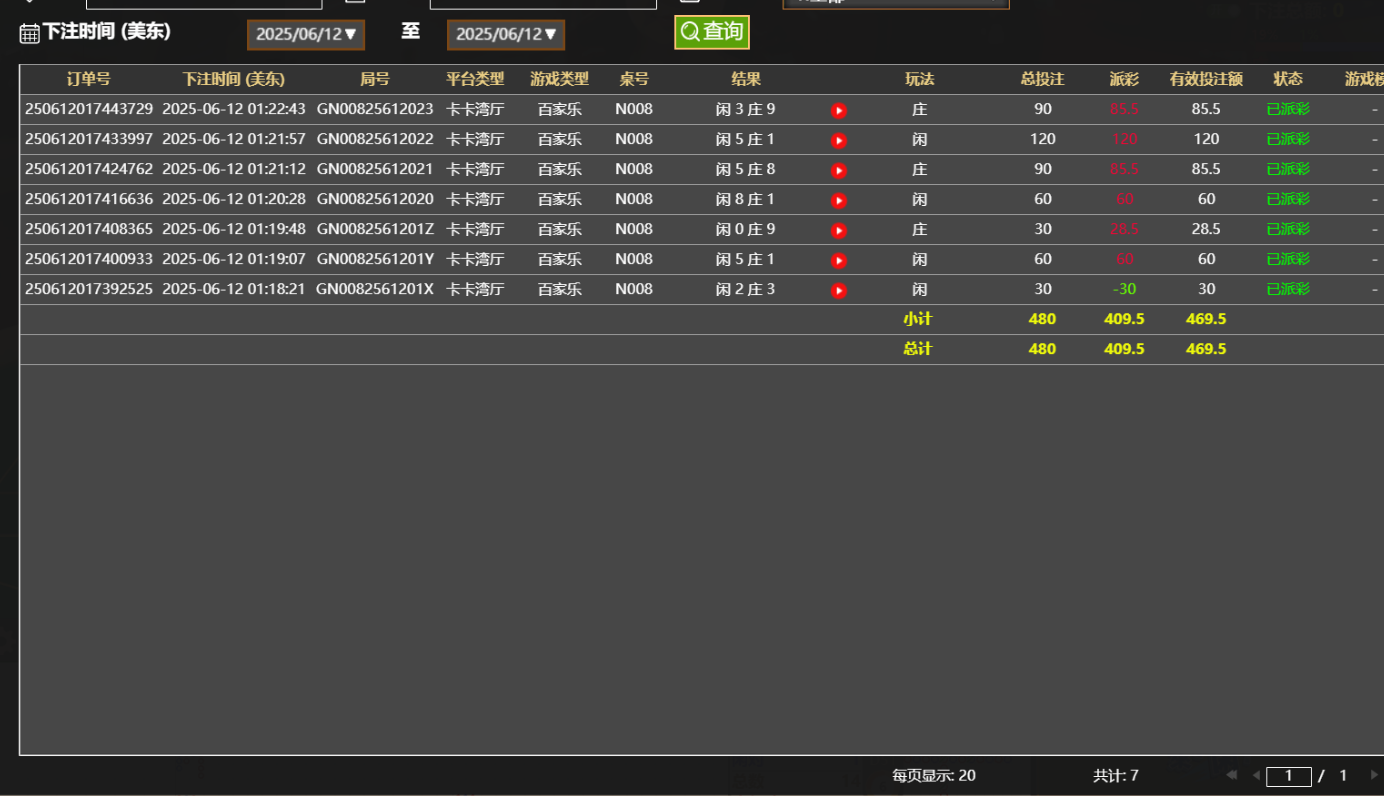
Task: Click the 已派彩 status in first row
Action: coord(1287,109)
